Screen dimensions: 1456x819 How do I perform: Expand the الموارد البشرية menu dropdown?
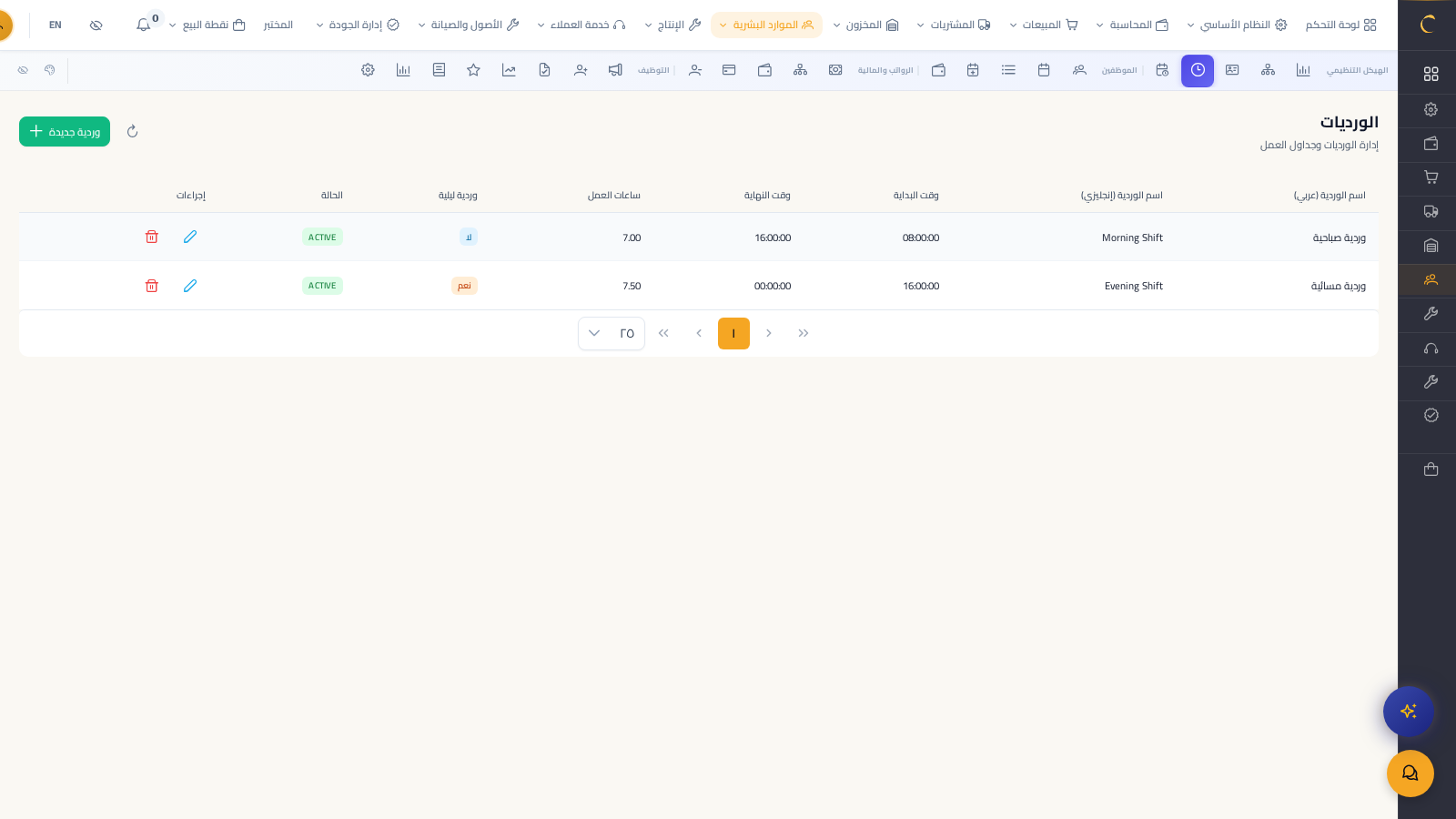766,25
